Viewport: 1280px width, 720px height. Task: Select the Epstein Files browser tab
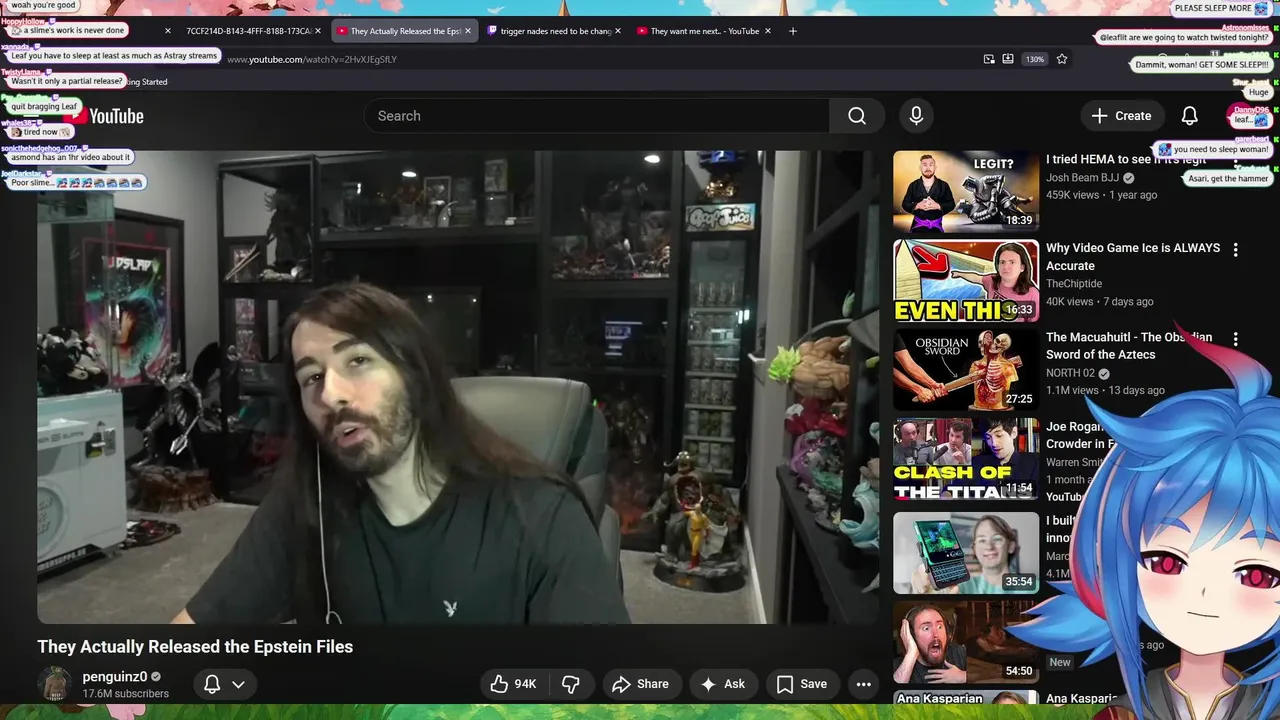coord(404,31)
